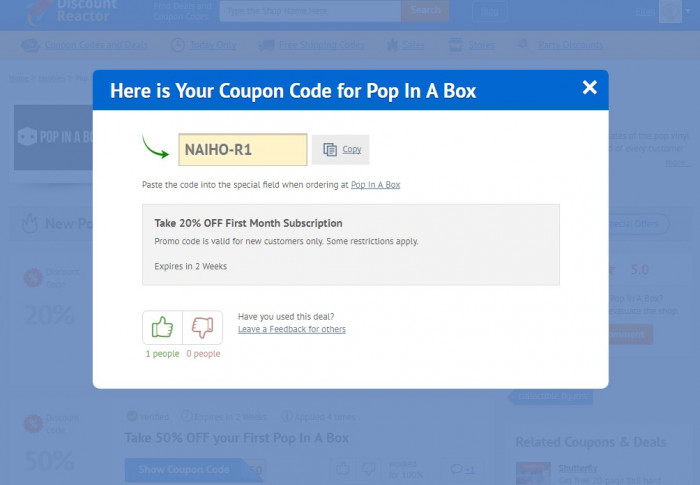This screenshot has height=485, width=700.
Task: Open 'Take 50% OFF your First Pop In A Box'
Action: [x=237, y=438]
